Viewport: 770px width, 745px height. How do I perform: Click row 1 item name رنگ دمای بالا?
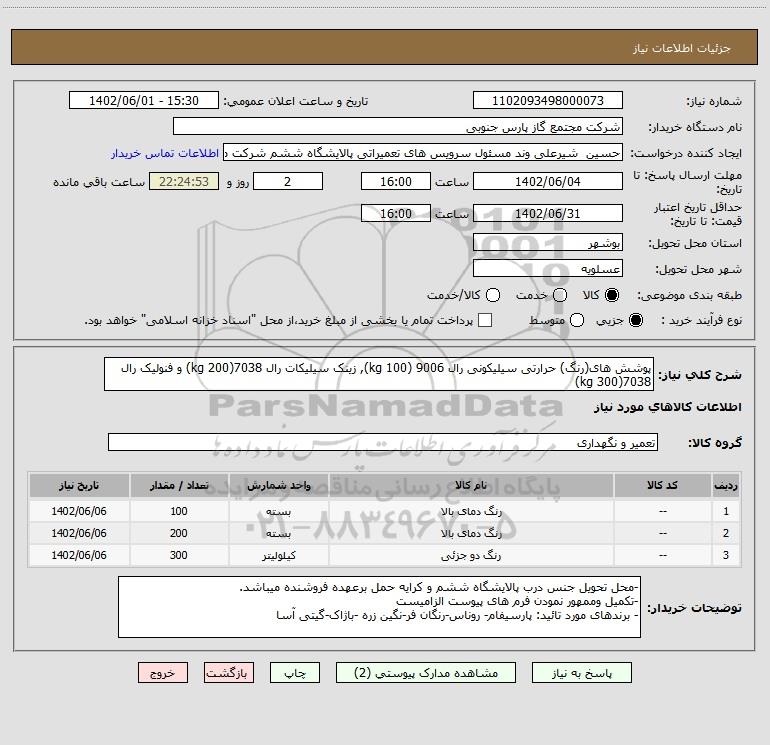pyautogui.click(x=471, y=511)
